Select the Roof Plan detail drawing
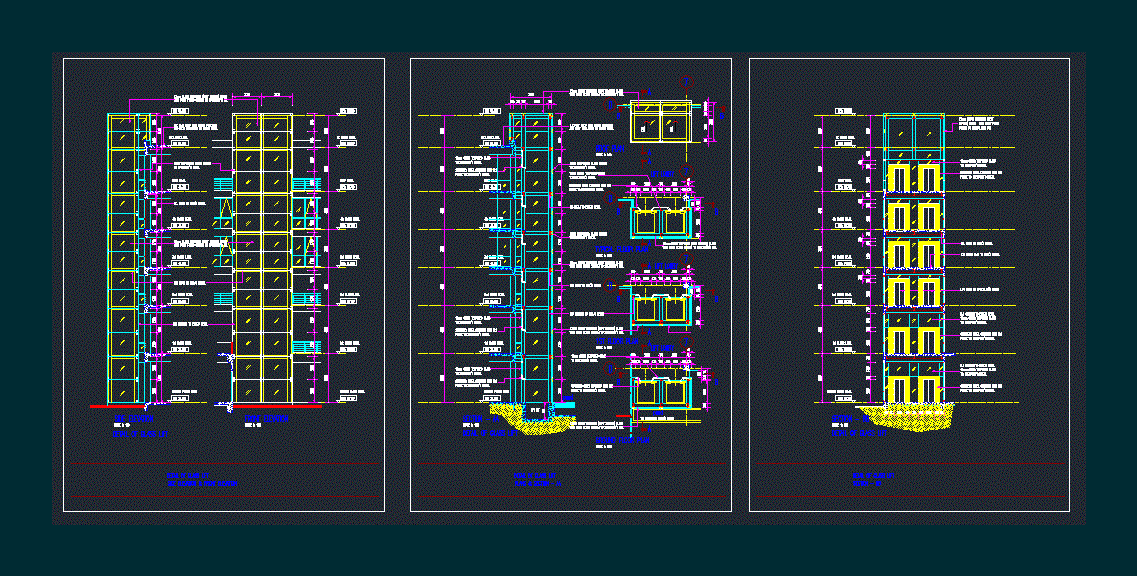 (x=659, y=120)
